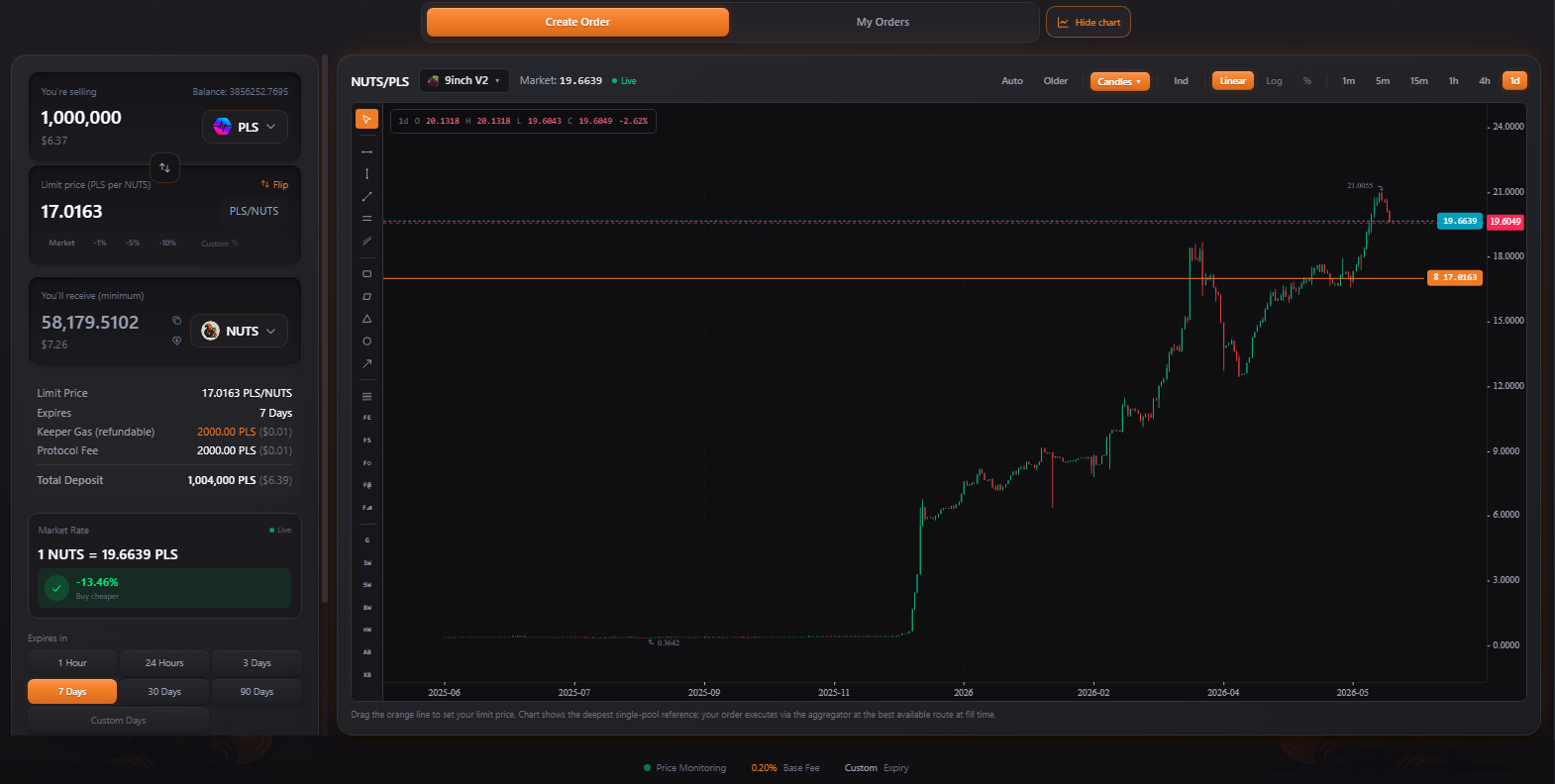Set limit price to -5%

[133, 243]
